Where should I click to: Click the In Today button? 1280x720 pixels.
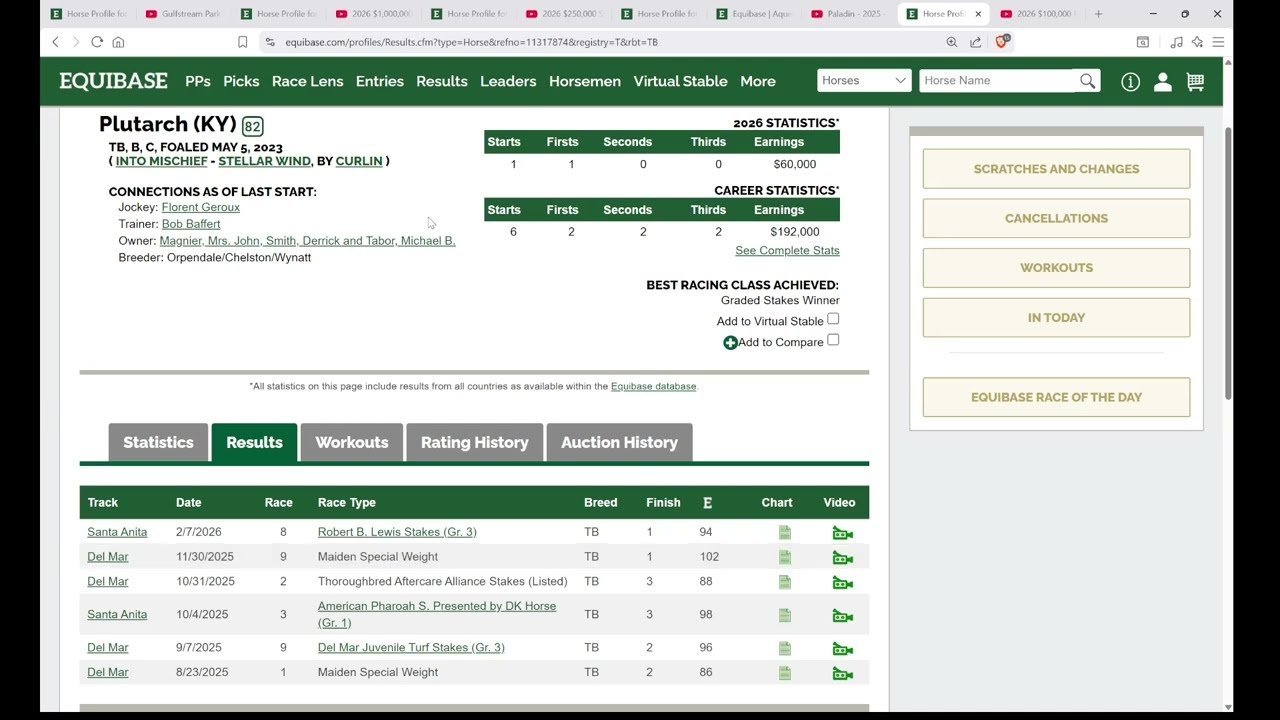point(1056,318)
